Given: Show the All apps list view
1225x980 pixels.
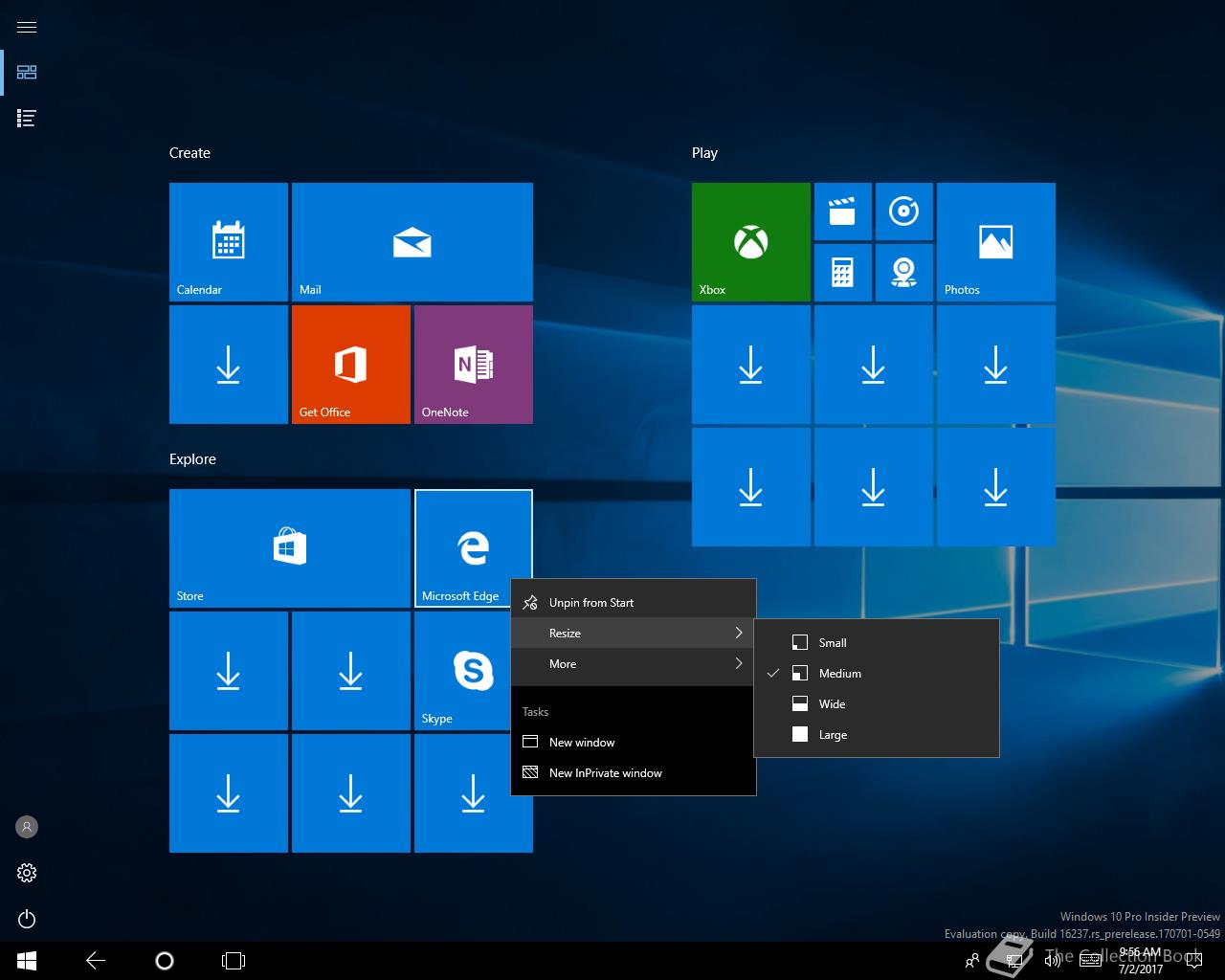Looking at the screenshot, I should click(x=27, y=119).
